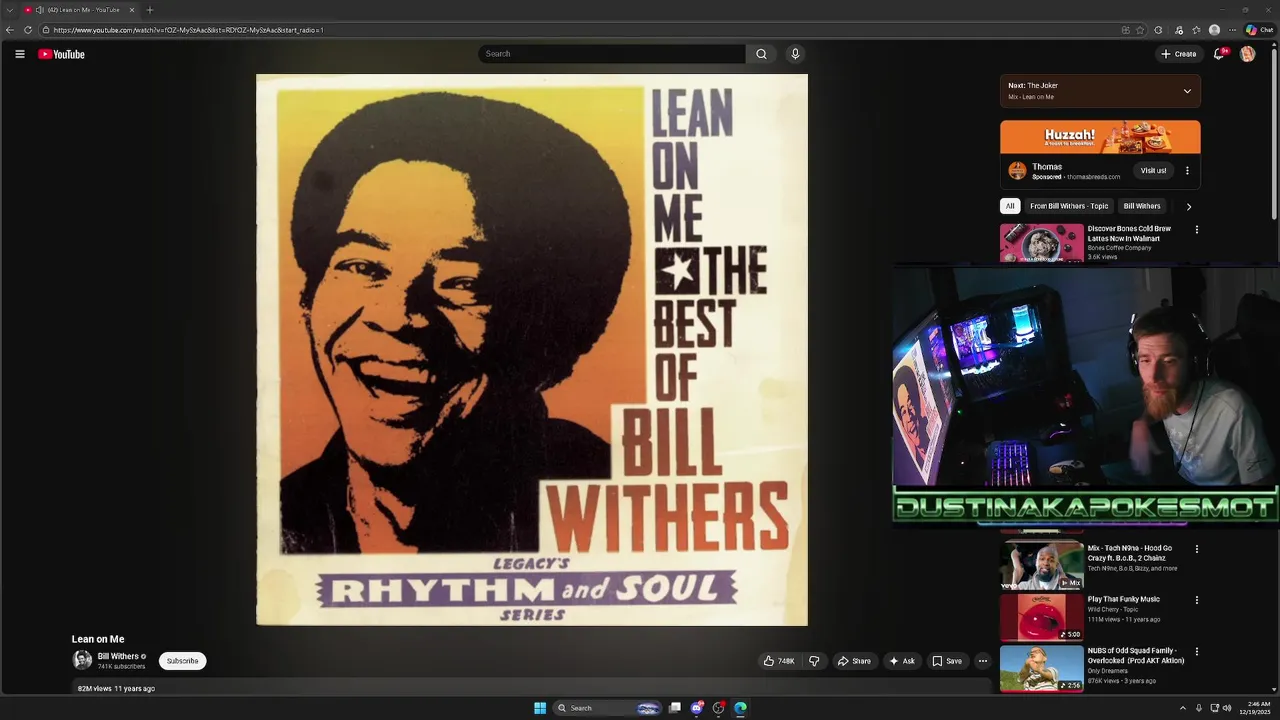The height and width of the screenshot is (720, 1280).
Task: Open the Bill Withers channel avatar
Action: (82, 660)
